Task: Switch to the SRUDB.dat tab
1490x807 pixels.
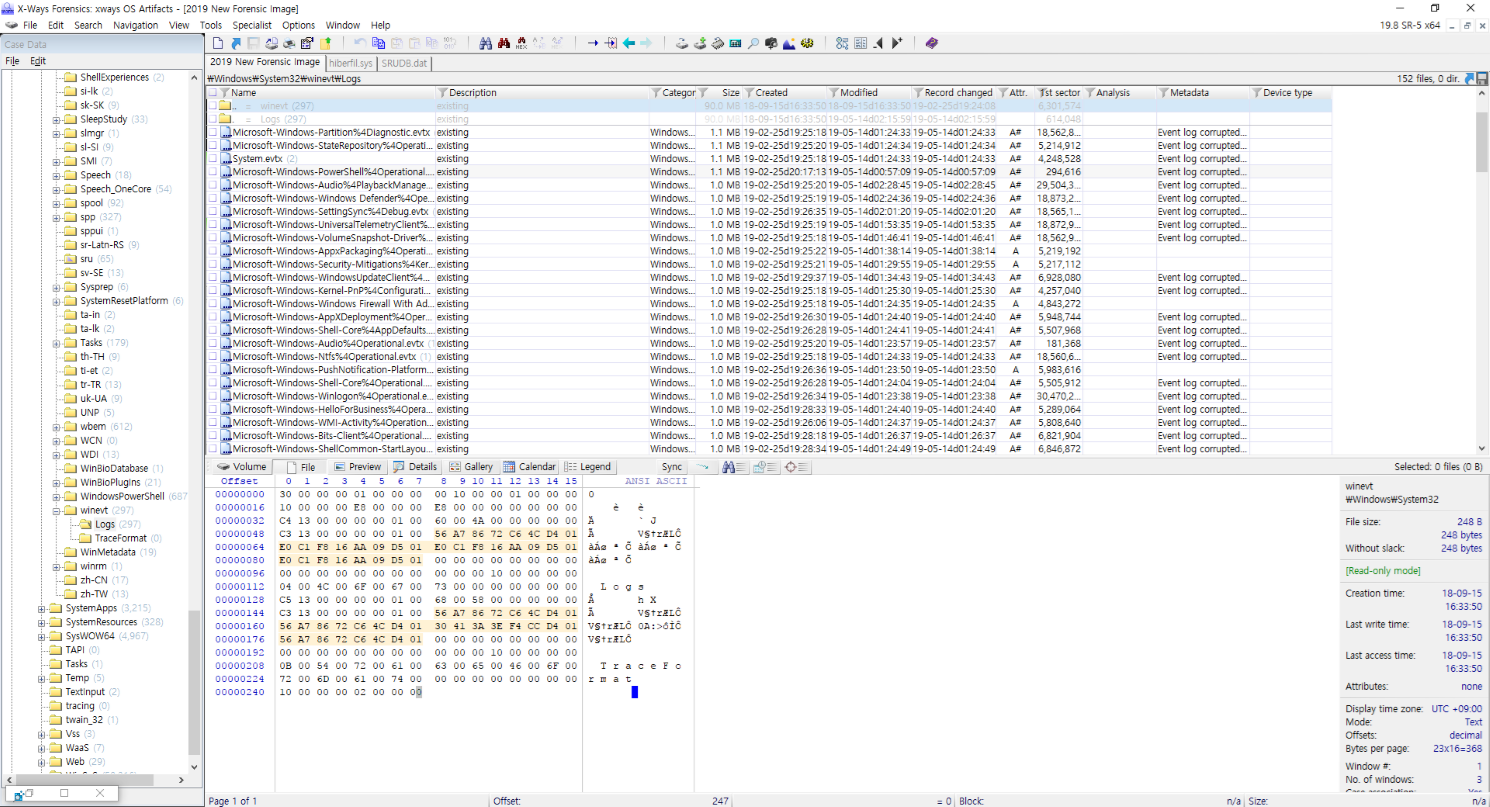Action: click(404, 62)
